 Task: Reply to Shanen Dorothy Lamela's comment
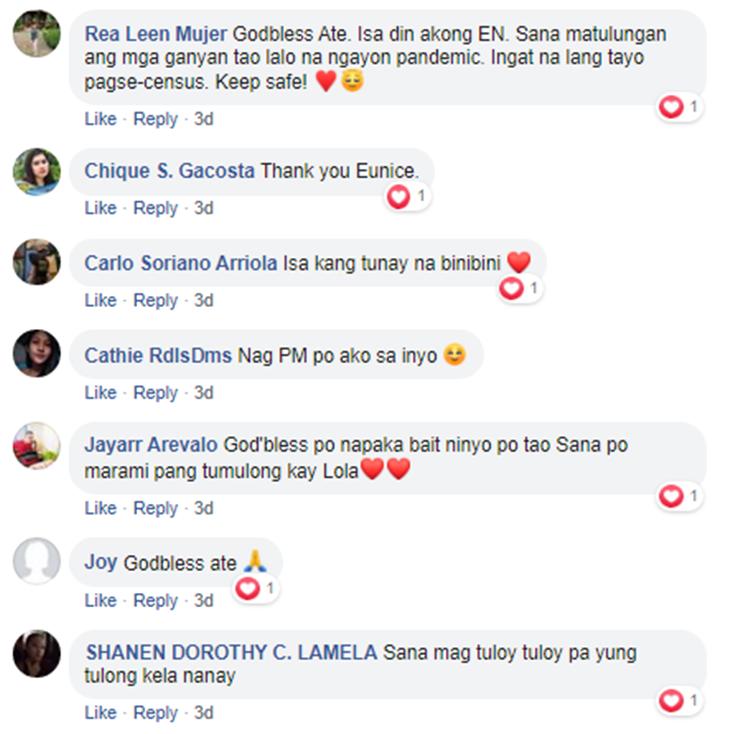point(155,713)
